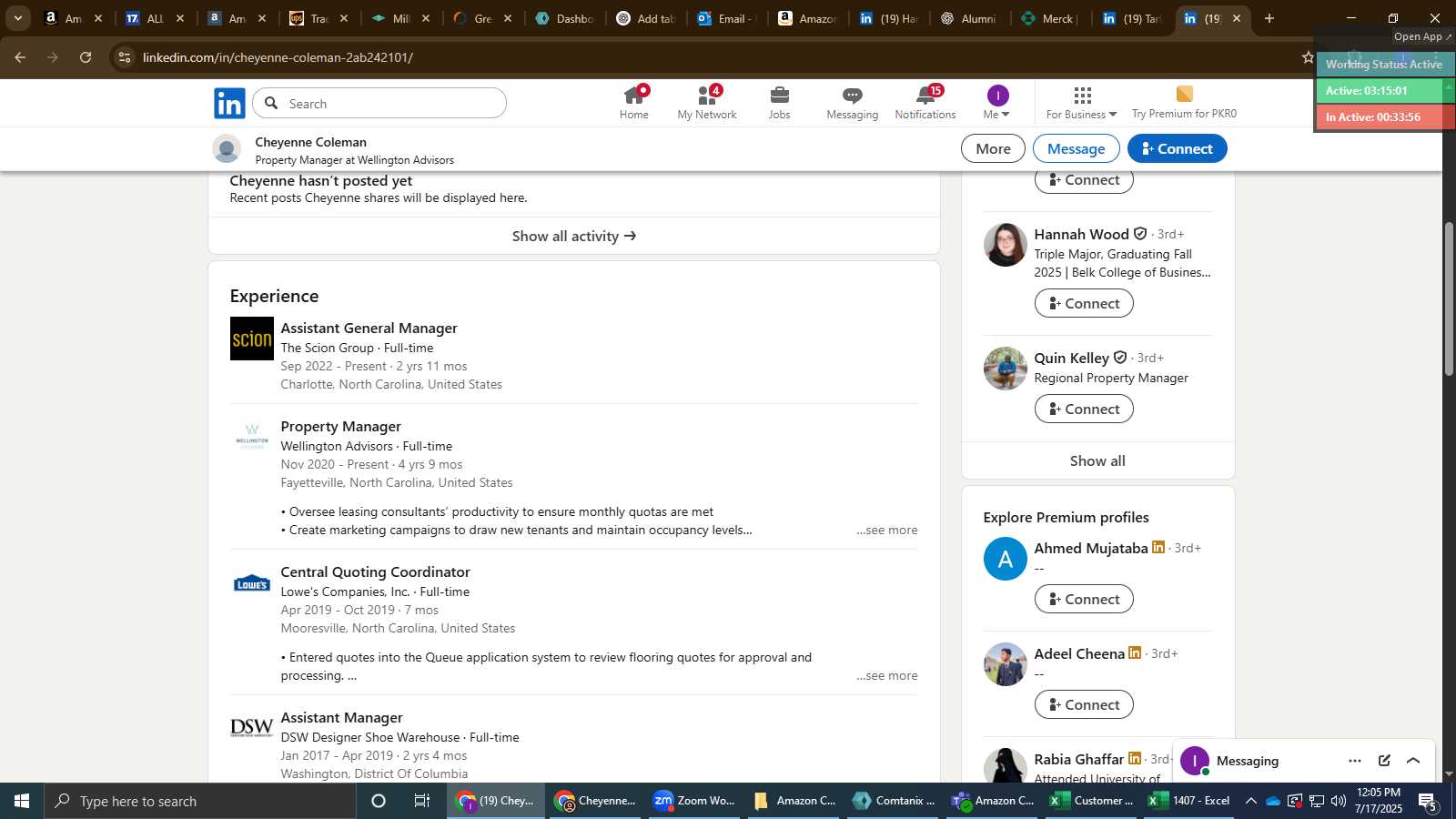1456x819 pixels.
Task: Go to Home feed icon
Action: pyautogui.click(x=634, y=103)
